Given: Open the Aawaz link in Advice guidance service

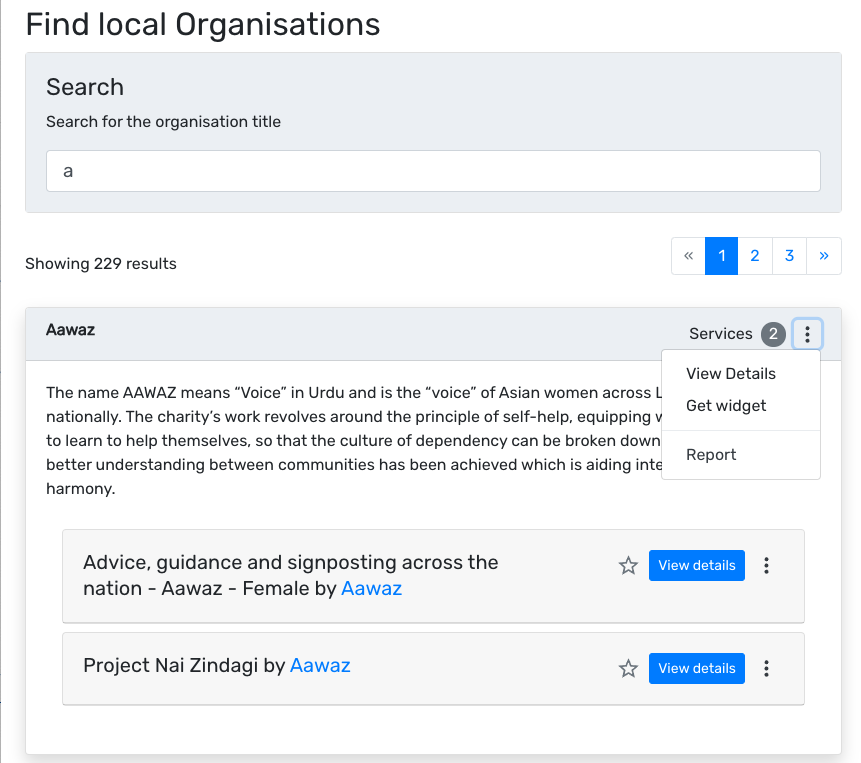Looking at the screenshot, I should coord(371,588).
